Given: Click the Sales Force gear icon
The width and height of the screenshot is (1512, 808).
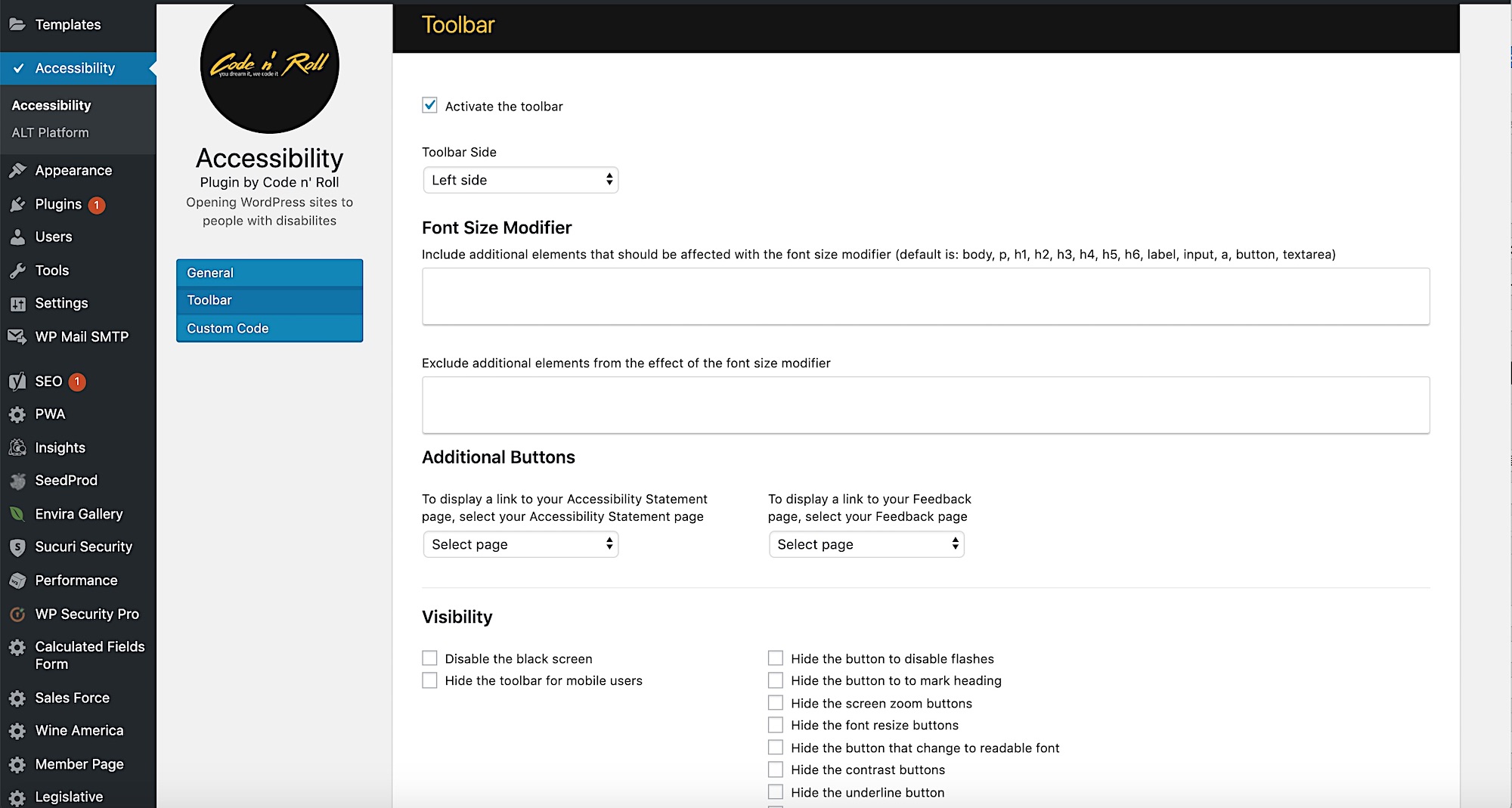Looking at the screenshot, I should tap(17, 698).
